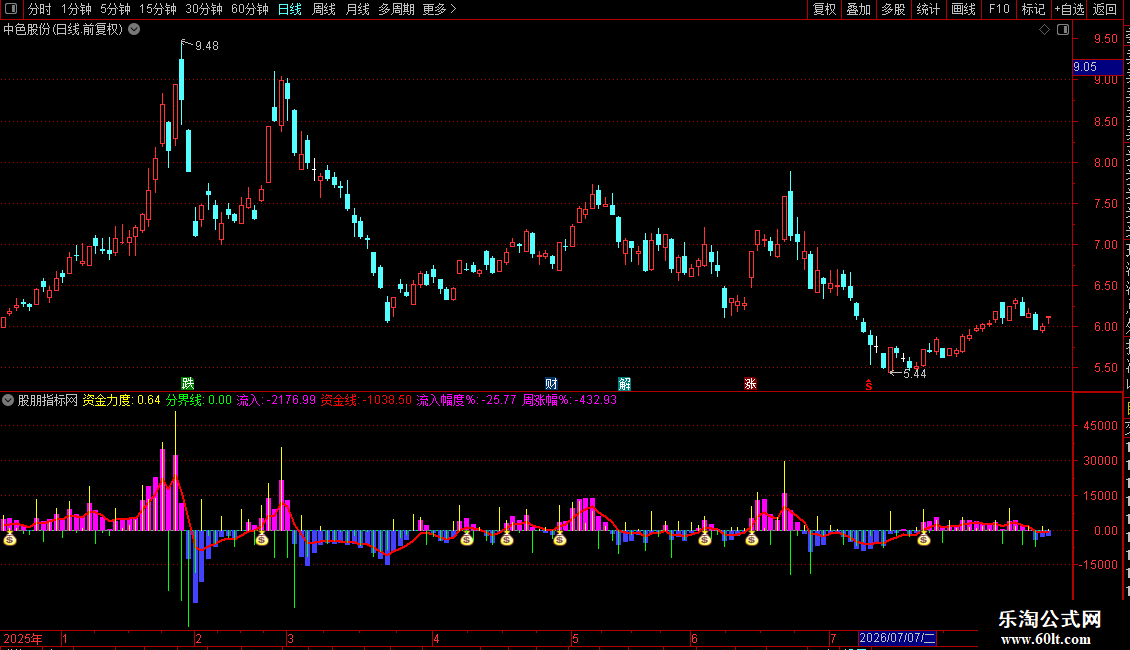
Task: Click the 标记 mark button
Action: point(1033,9)
